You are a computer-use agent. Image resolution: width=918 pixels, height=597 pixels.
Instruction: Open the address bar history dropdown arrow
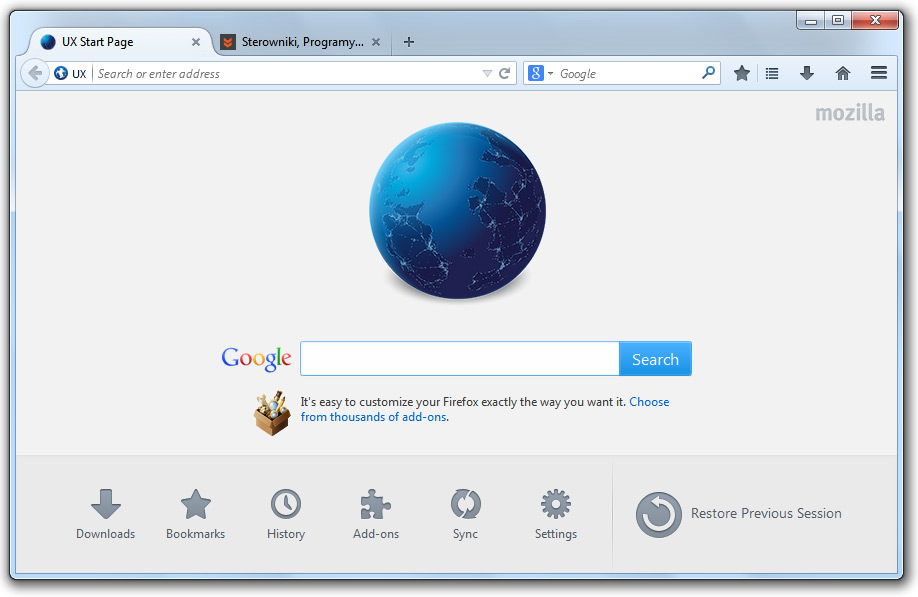pyautogui.click(x=487, y=74)
